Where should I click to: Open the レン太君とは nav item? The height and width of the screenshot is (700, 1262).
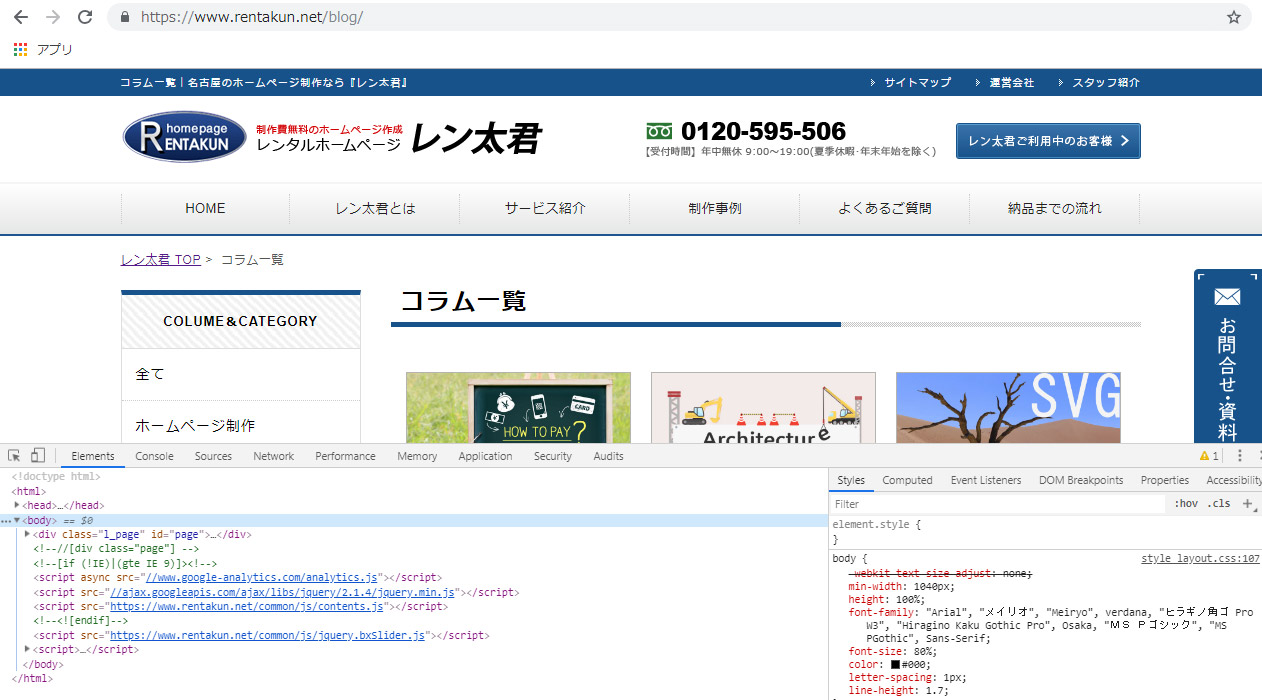375,208
